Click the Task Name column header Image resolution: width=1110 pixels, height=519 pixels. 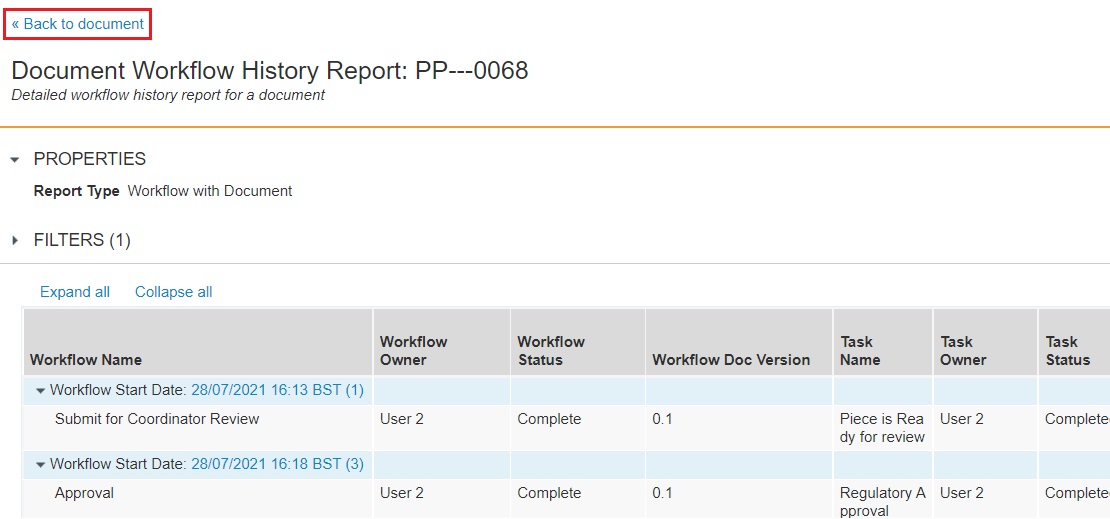point(860,351)
